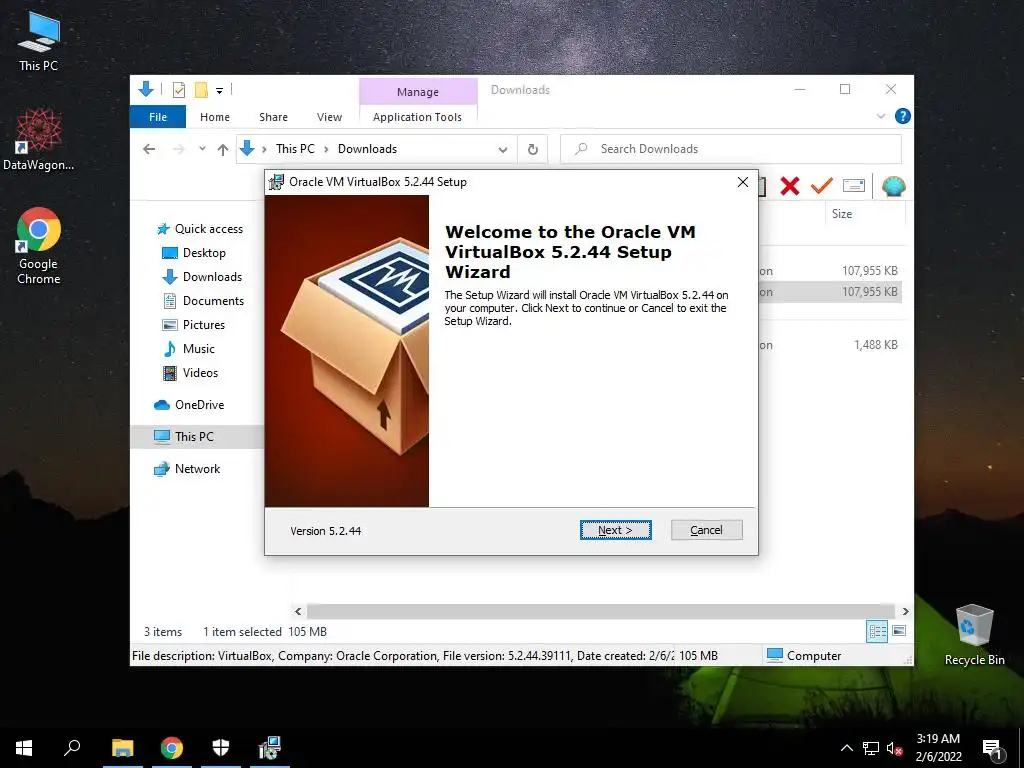Click the New Folder quick access toolbar icon
This screenshot has width=1024, height=768.
pyautogui.click(x=201, y=90)
